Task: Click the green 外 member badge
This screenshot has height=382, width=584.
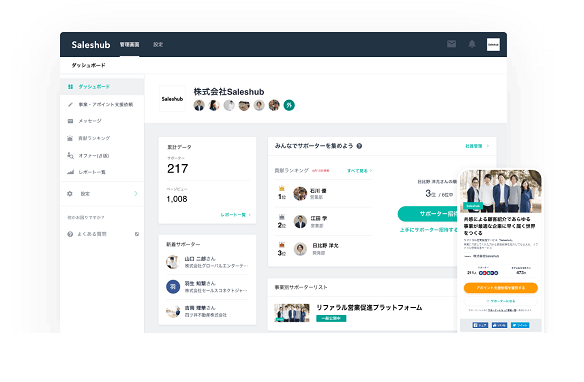Action: (x=289, y=105)
